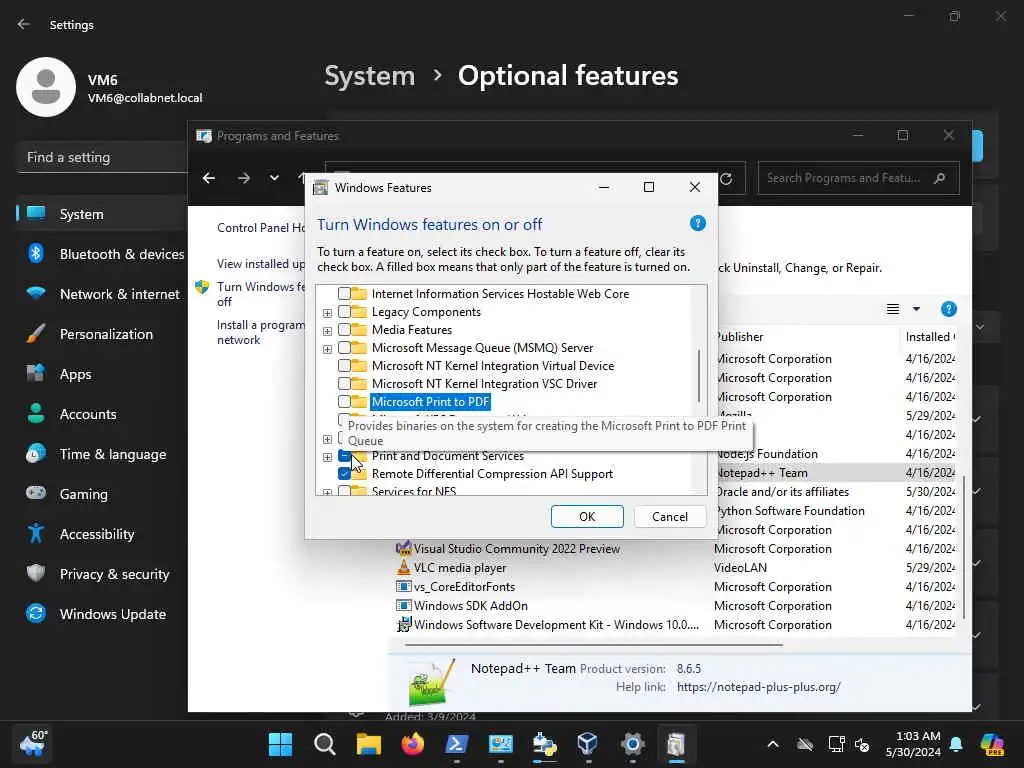Image resolution: width=1024 pixels, height=768 pixels.
Task: Click the search magnifier in Programs and Features
Action: click(940, 178)
